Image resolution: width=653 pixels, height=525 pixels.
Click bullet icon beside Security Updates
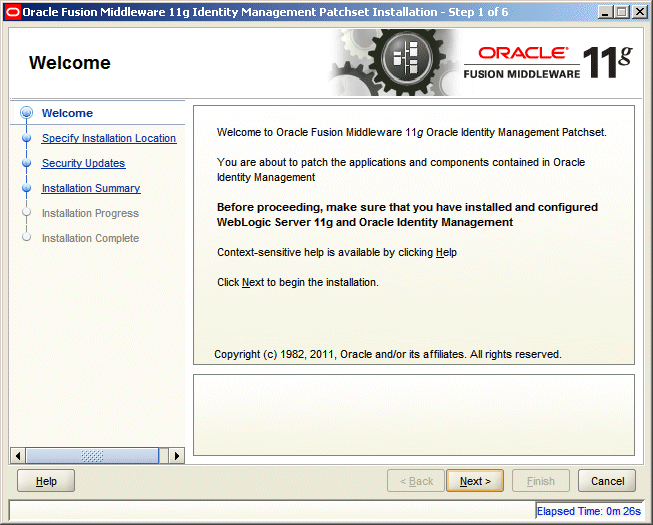tap(26, 163)
